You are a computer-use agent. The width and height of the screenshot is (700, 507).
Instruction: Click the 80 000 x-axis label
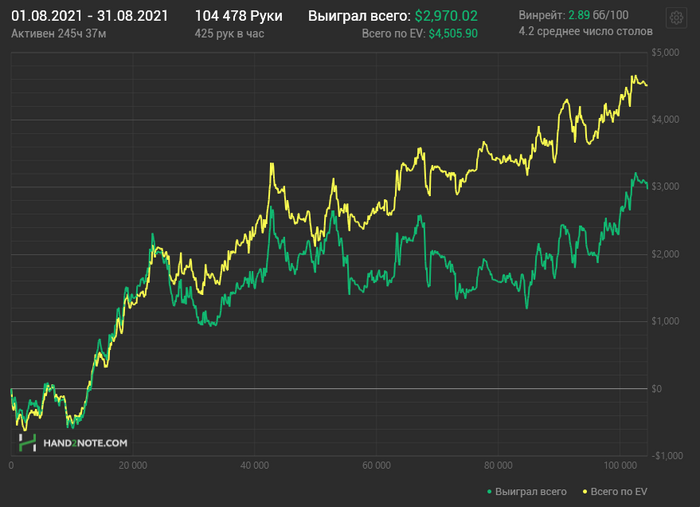pos(498,465)
